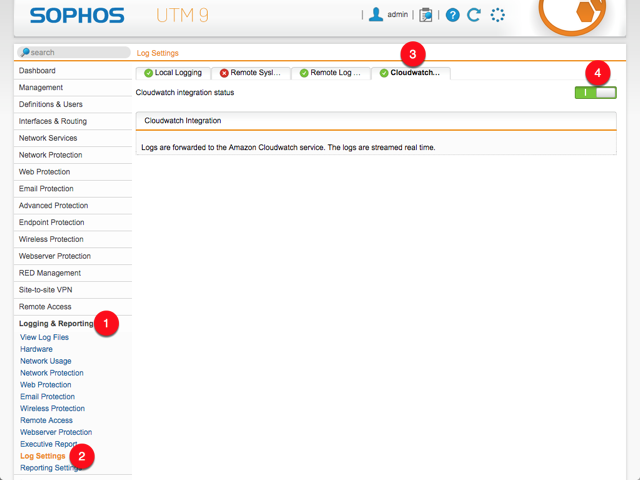640x480 pixels.
Task: Open RED Management menu
Action: 73,273
